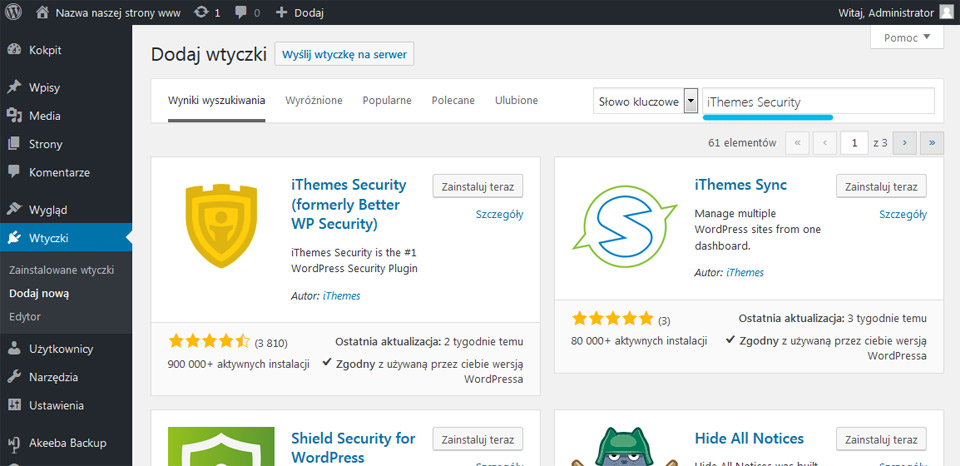Screen dimensions: 960x466
Task: Click the Ustawienia settings icon
Action: click(14, 405)
